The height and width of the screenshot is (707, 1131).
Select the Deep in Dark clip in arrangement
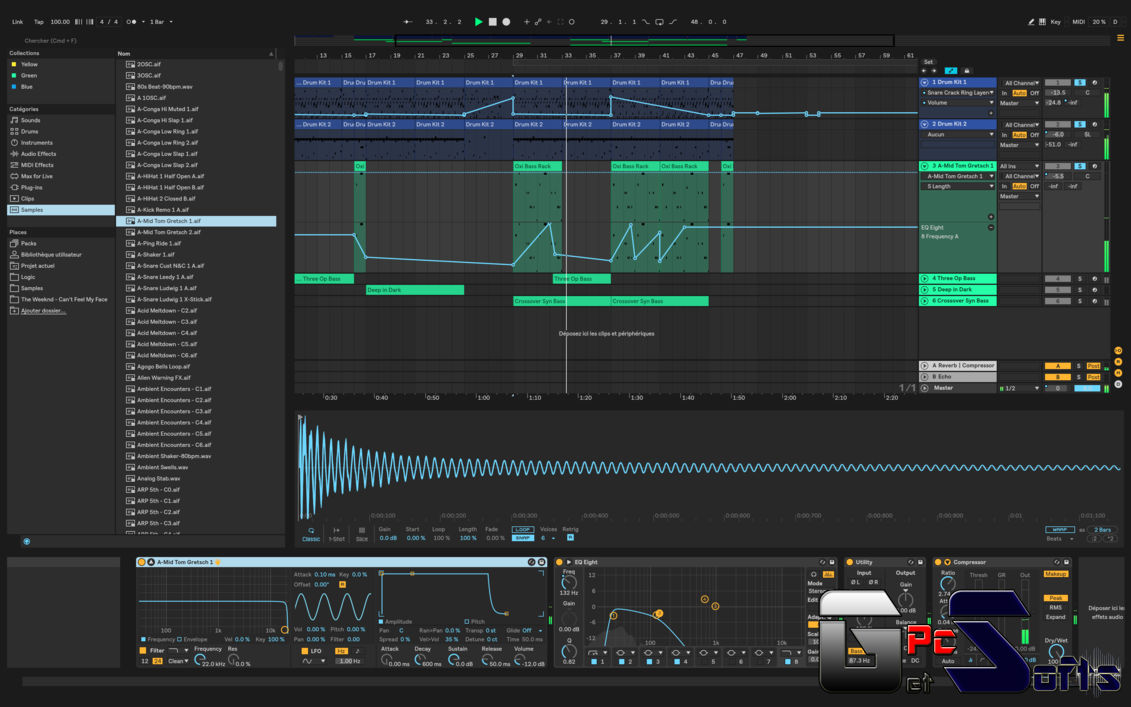pyautogui.click(x=415, y=290)
